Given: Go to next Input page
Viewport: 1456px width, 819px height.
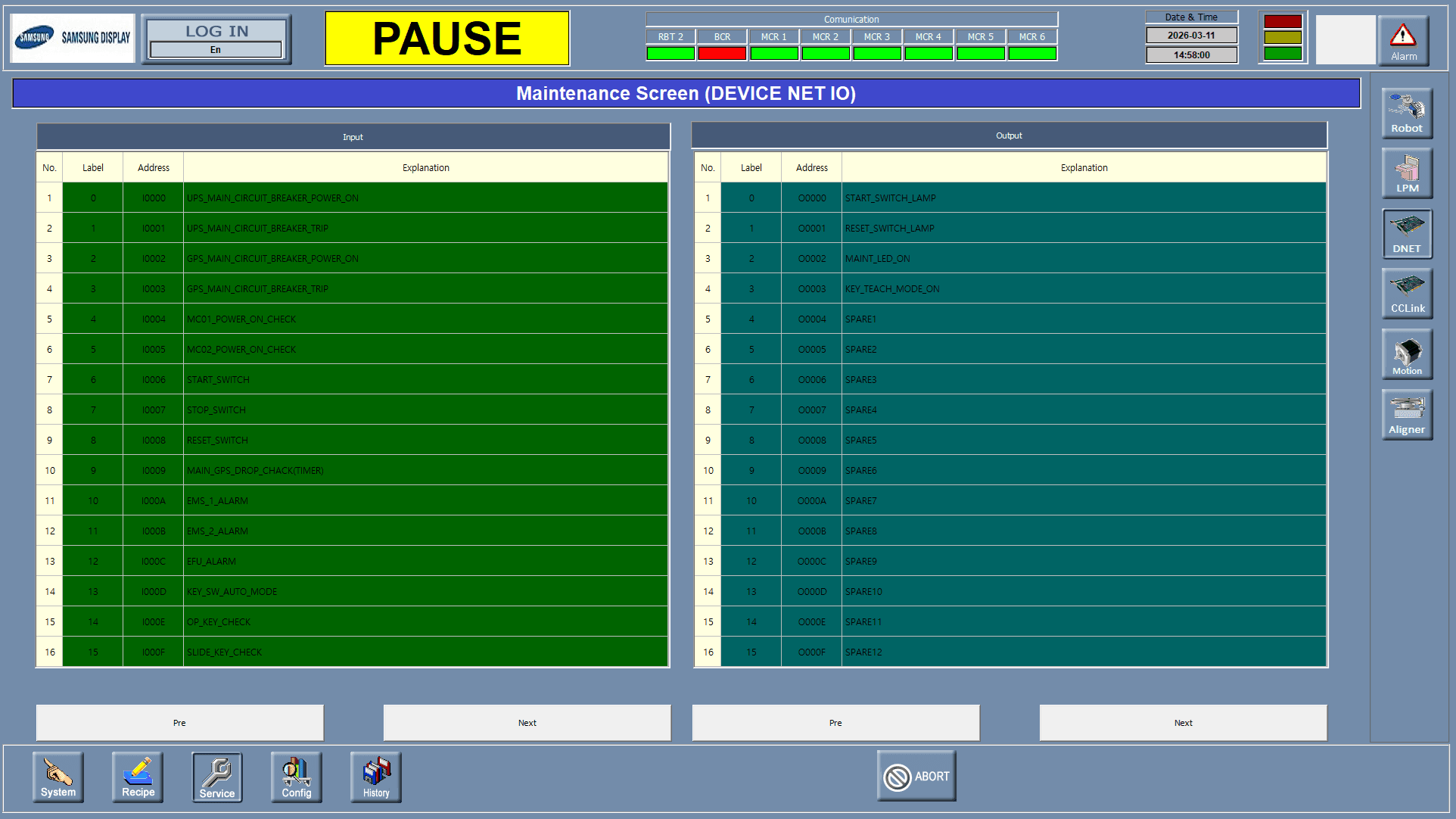Looking at the screenshot, I should (527, 723).
